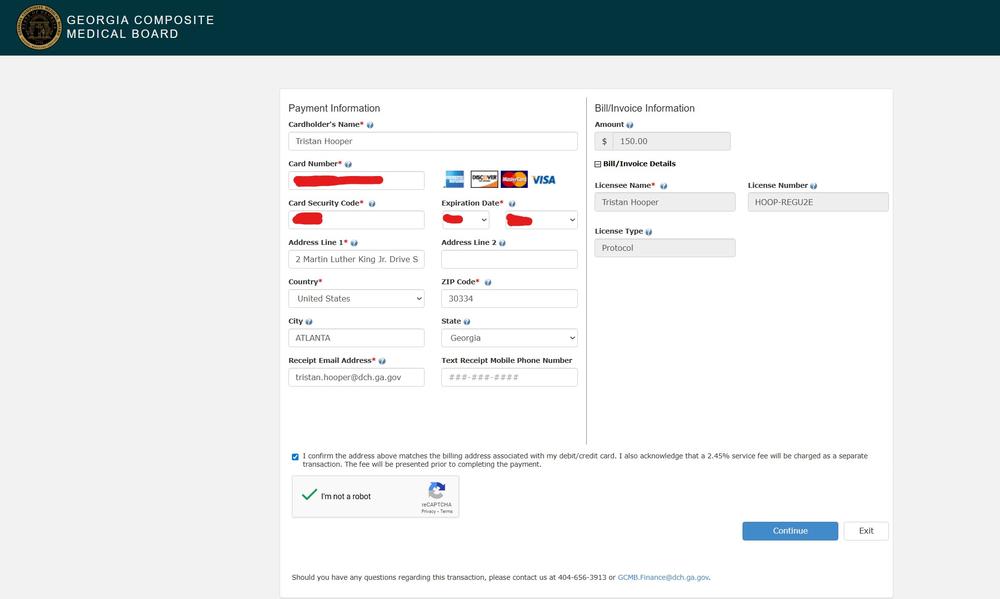Open the GCMB.Finance@dch.ga.gov email link
1000x599 pixels.
point(663,577)
